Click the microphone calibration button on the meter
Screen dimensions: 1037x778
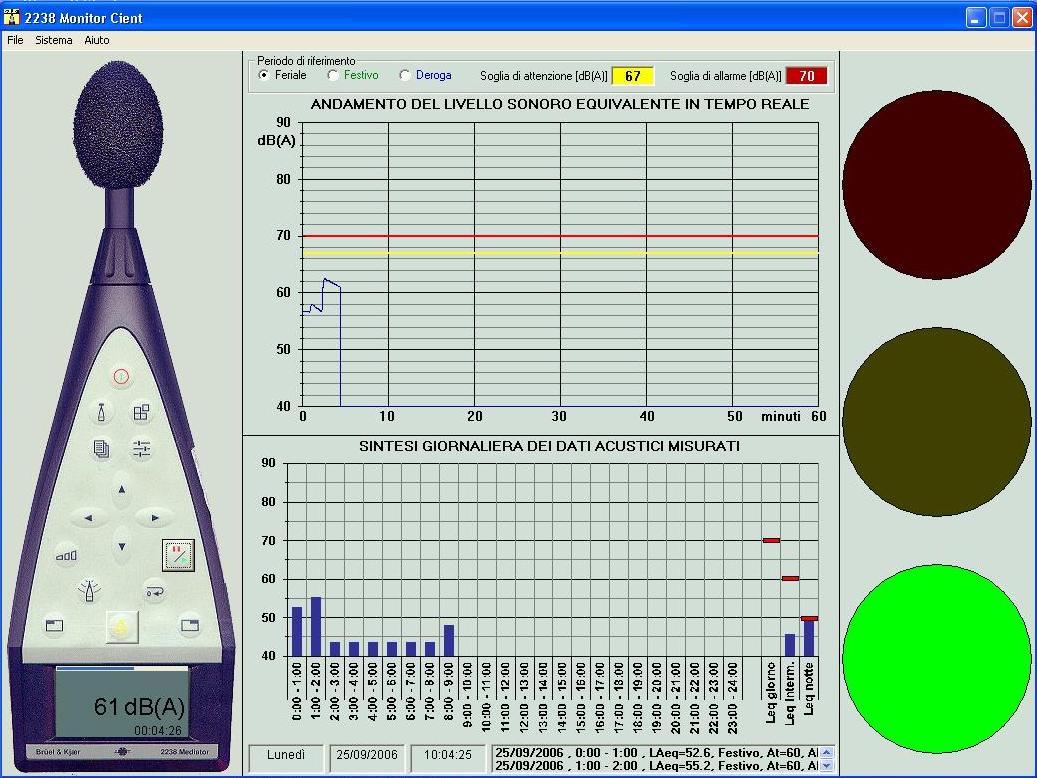pyautogui.click(x=101, y=411)
